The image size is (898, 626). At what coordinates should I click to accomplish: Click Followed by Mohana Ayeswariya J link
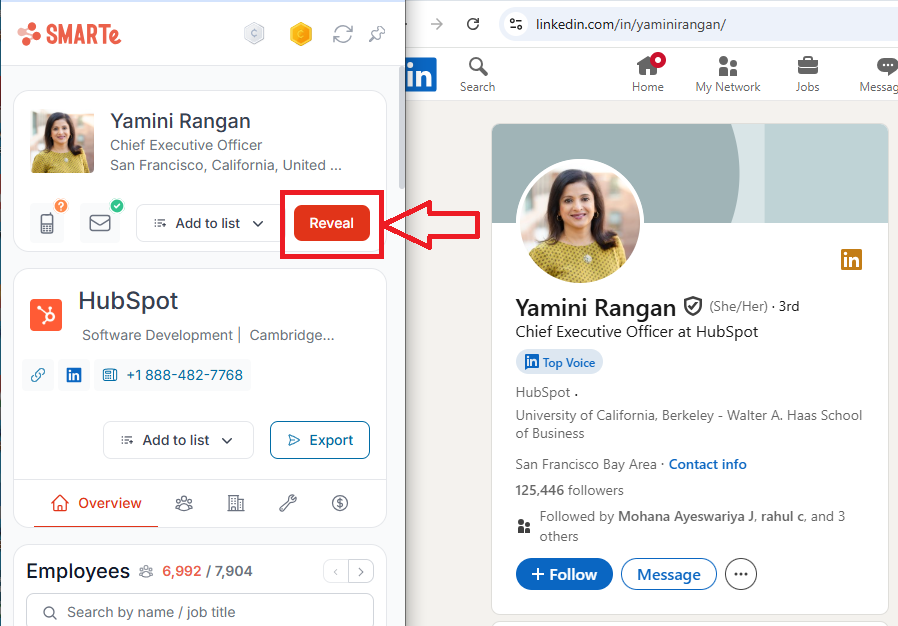(x=692, y=526)
